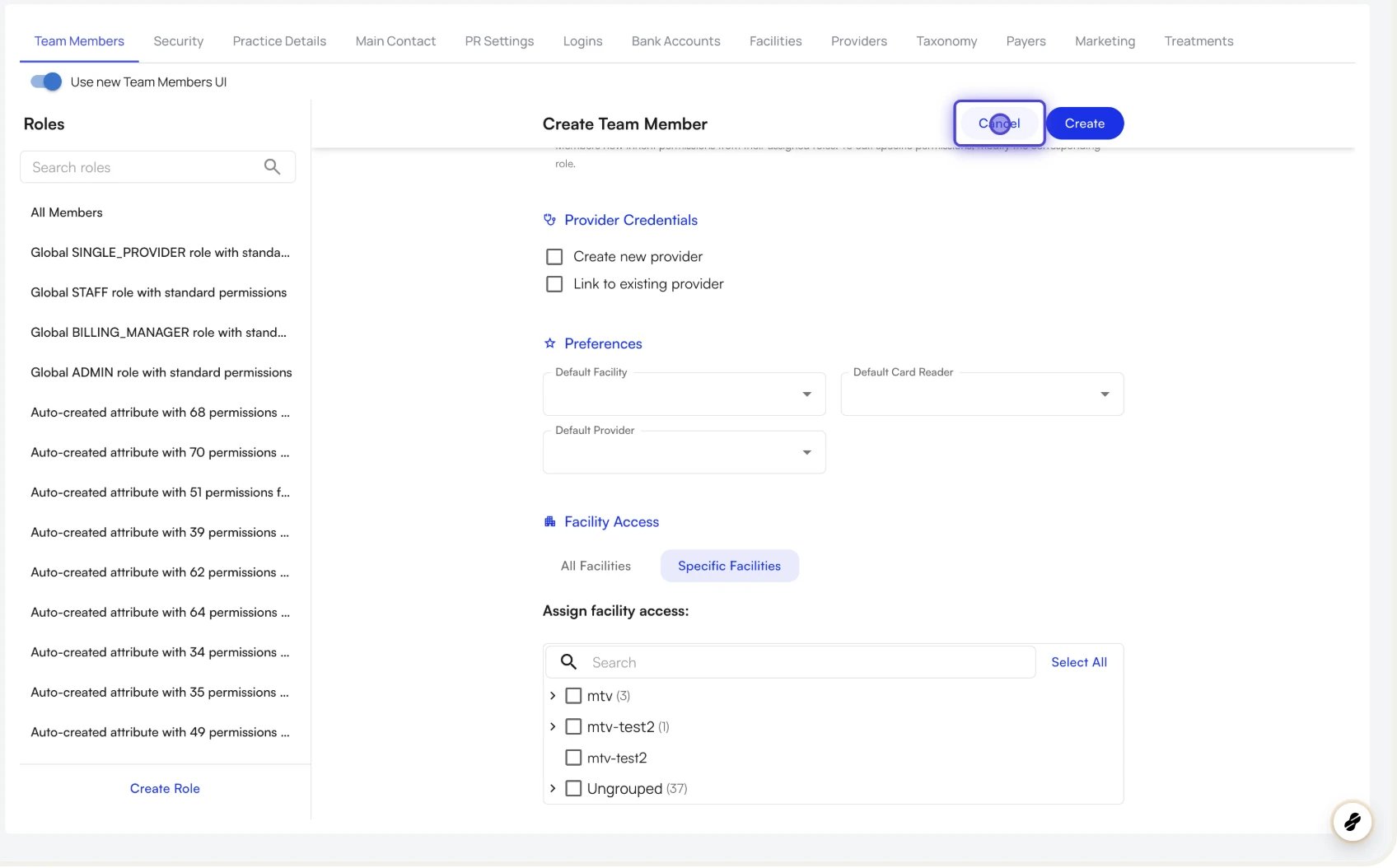
Task: Check the Link to existing provider checkbox
Action: pos(554,284)
